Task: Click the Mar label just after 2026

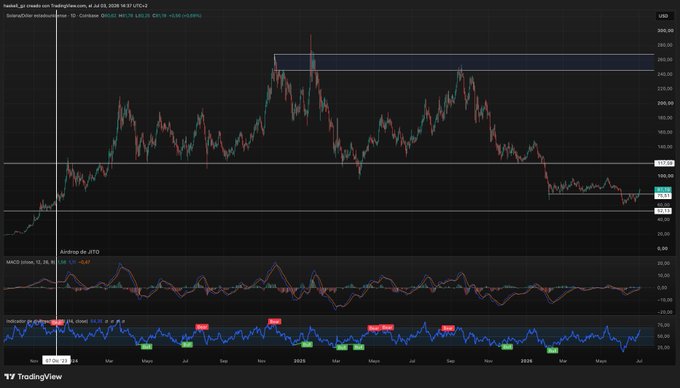Action: tap(563, 361)
